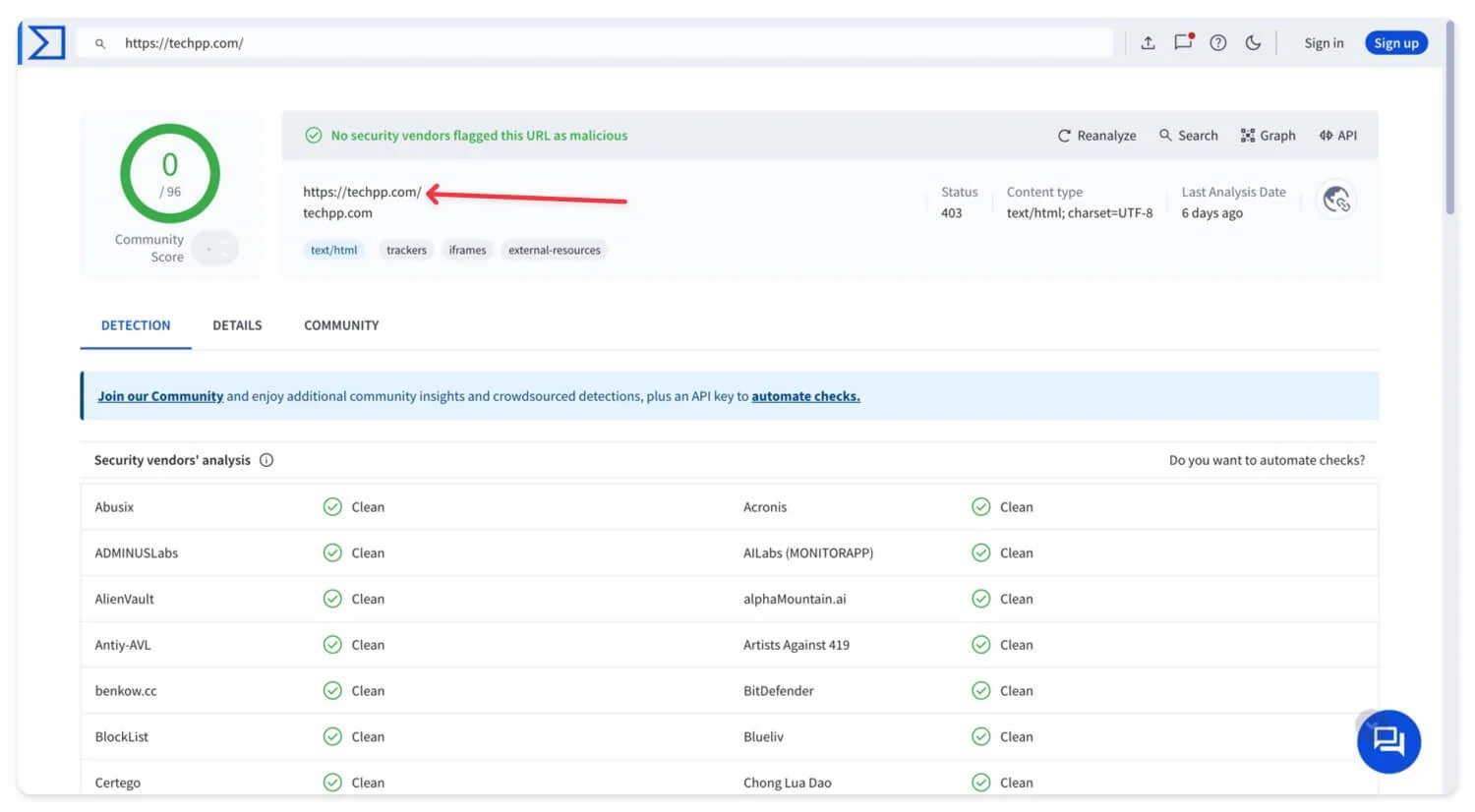This screenshot has width=1475, height=812.
Task: Click the iframes tag
Action: tap(467, 250)
